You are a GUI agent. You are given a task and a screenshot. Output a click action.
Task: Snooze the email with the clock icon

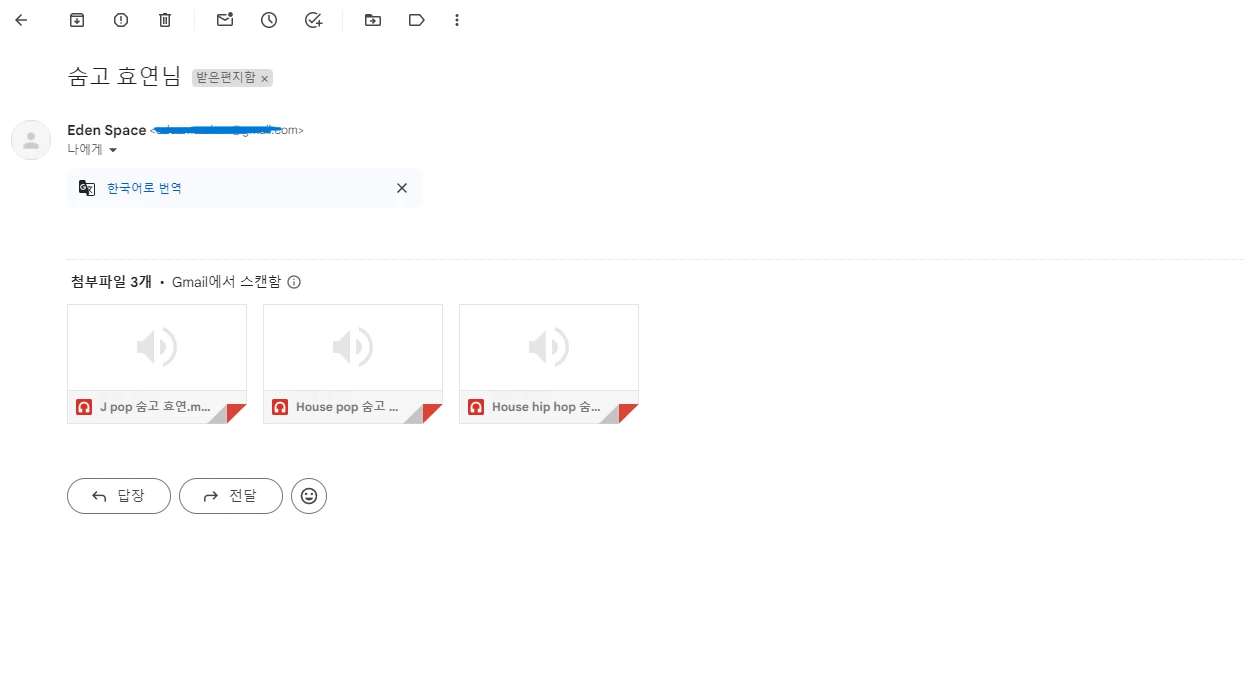(x=269, y=20)
